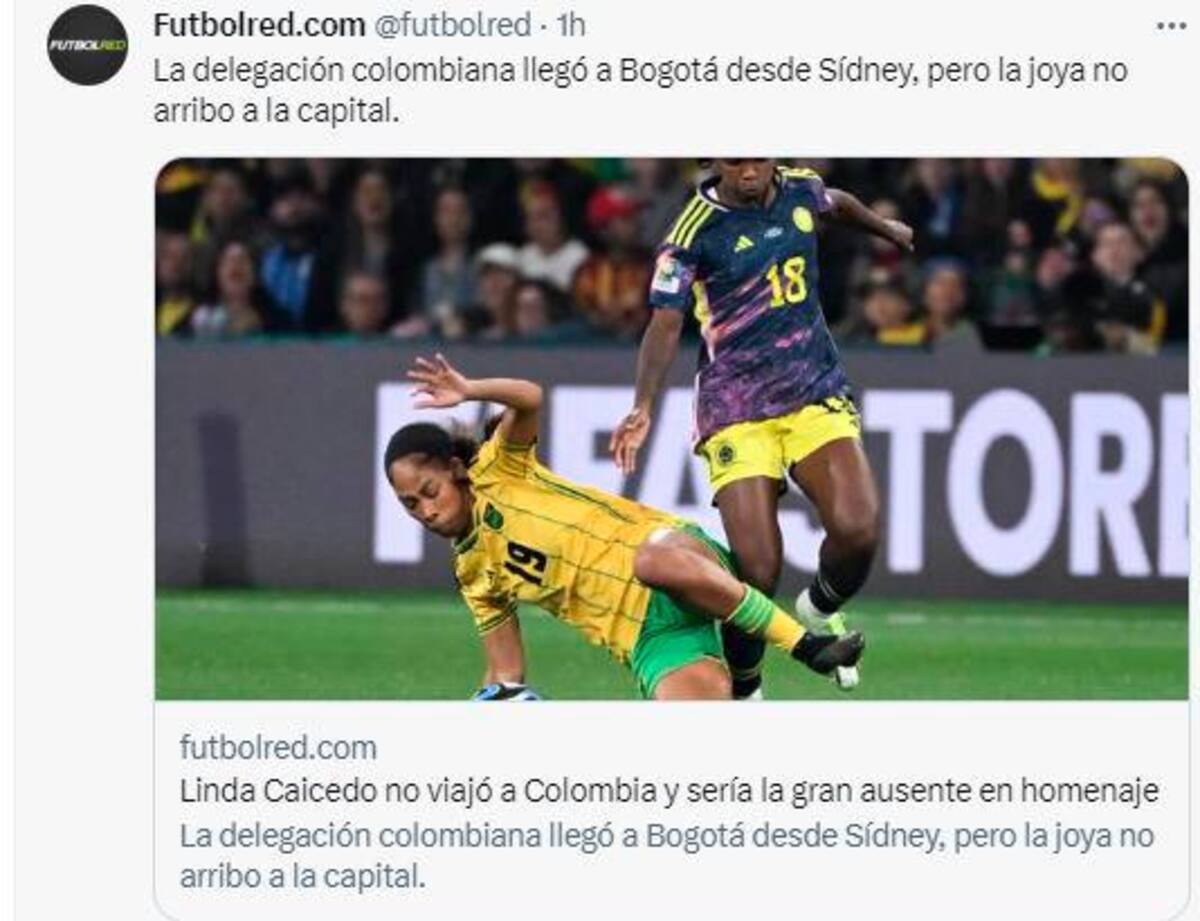
Task: Open the @futbolred handle link
Action: point(452,26)
